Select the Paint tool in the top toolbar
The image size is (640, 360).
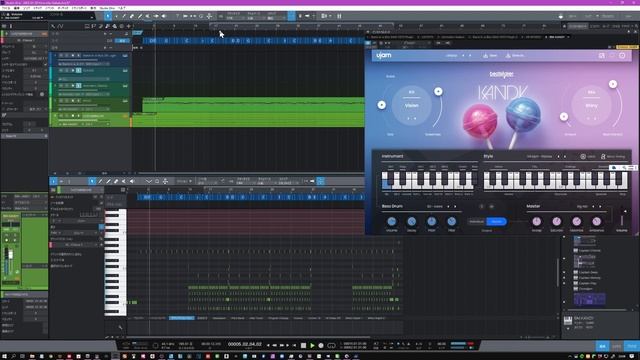[x=140, y=16]
